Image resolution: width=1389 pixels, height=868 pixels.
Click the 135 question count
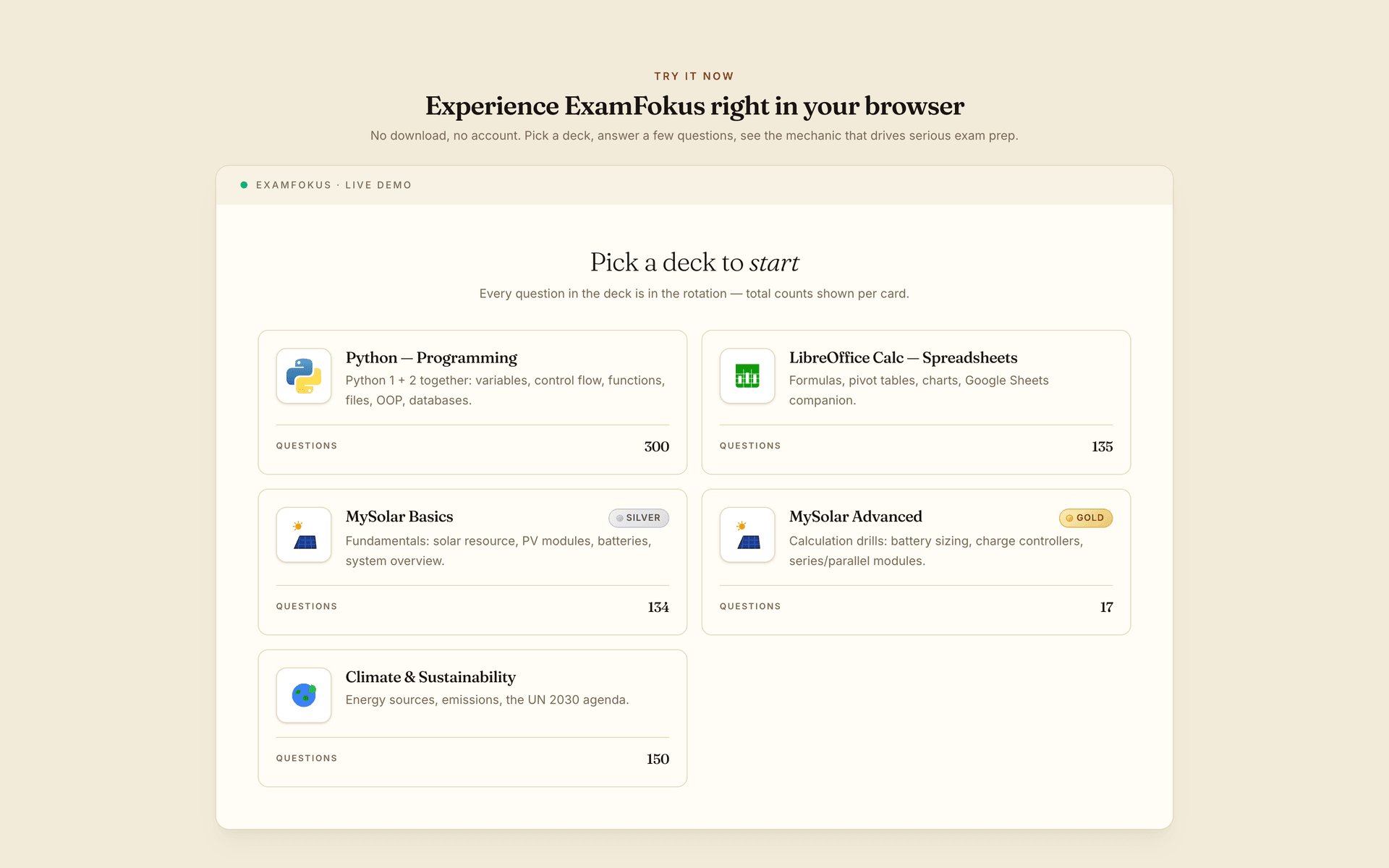point(1102,447)
